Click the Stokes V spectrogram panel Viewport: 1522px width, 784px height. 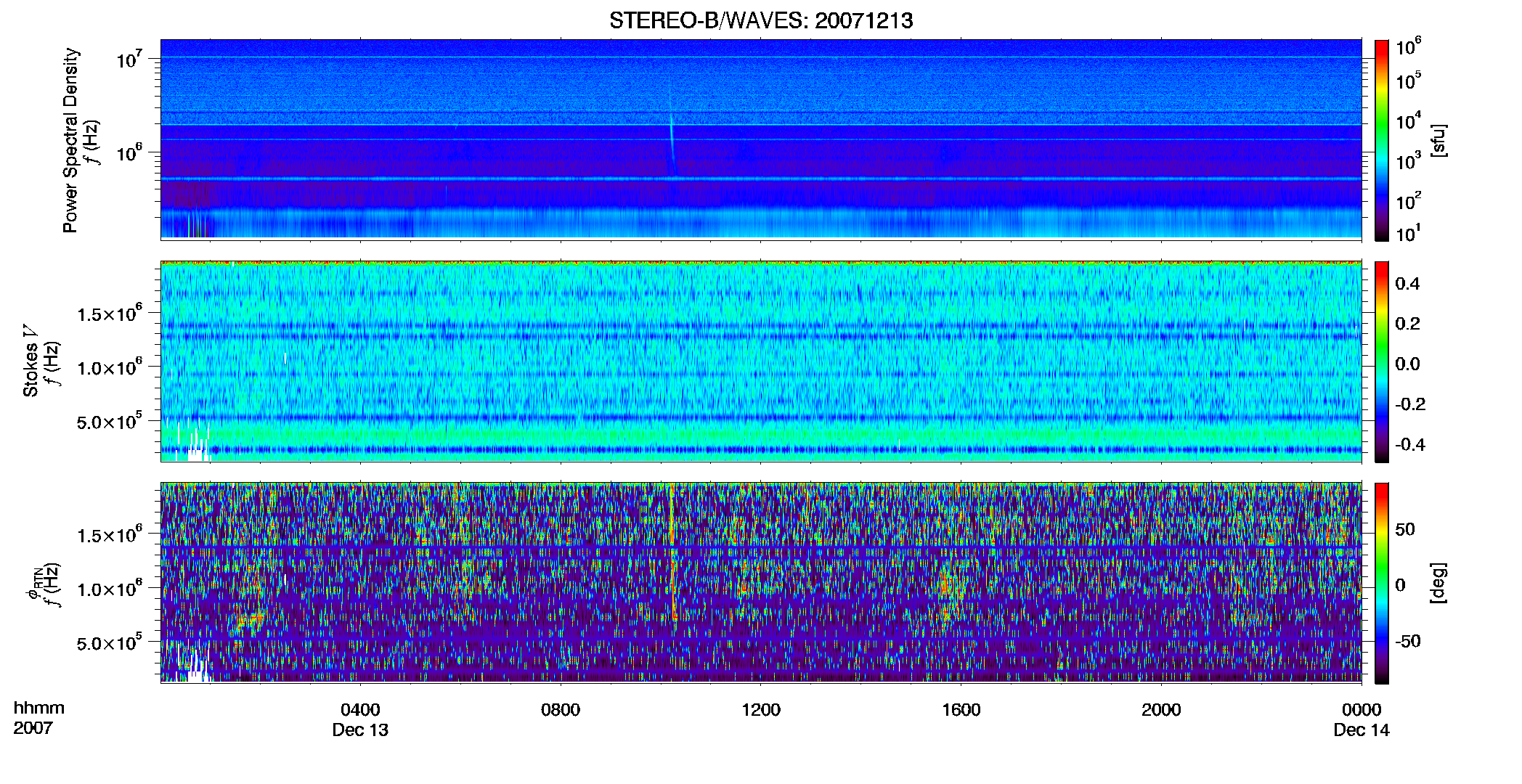pos(761,362)
